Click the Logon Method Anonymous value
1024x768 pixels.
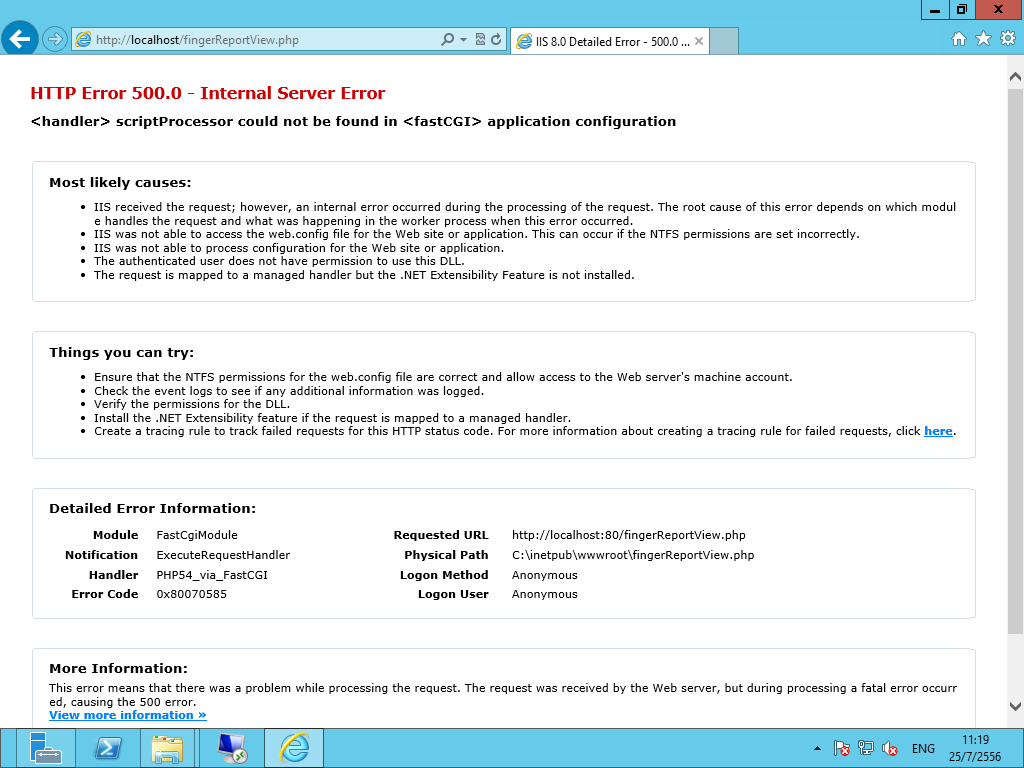[545, 575]
